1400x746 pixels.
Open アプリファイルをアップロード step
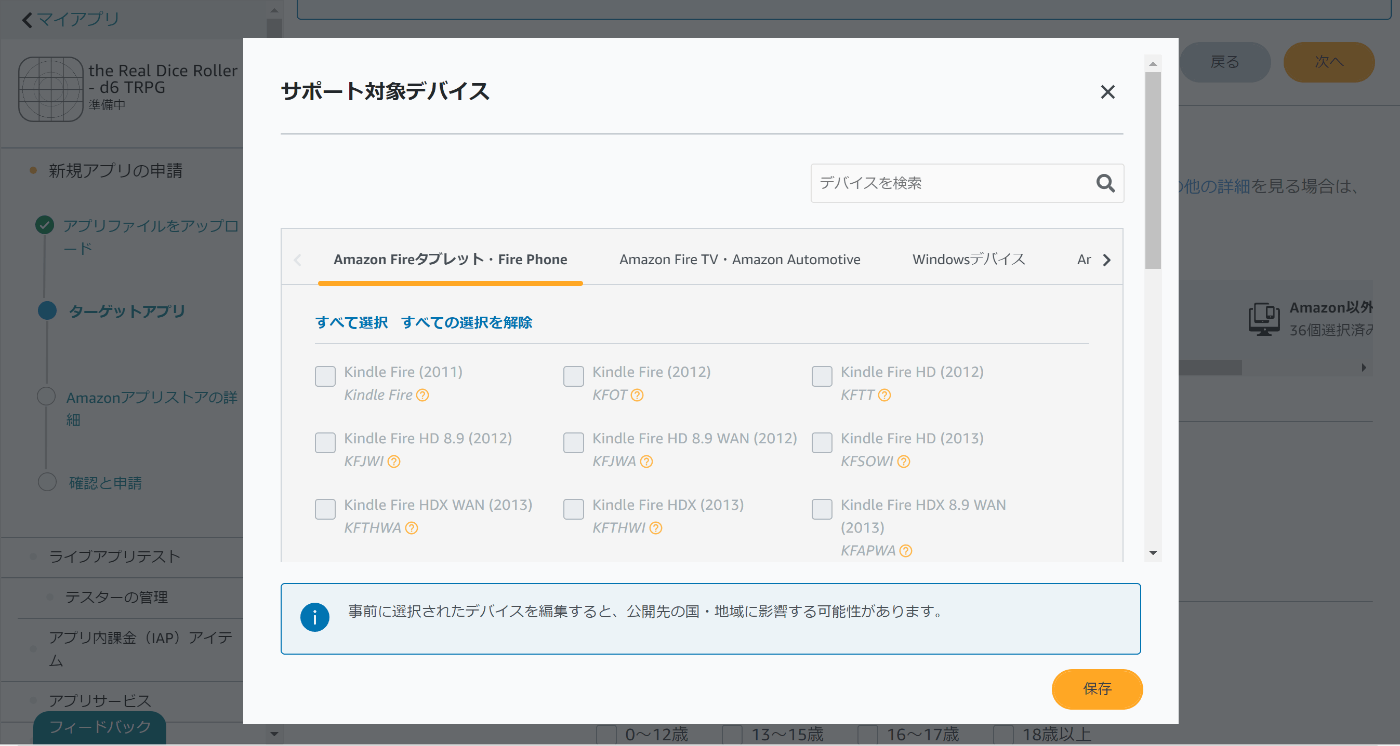151,237
